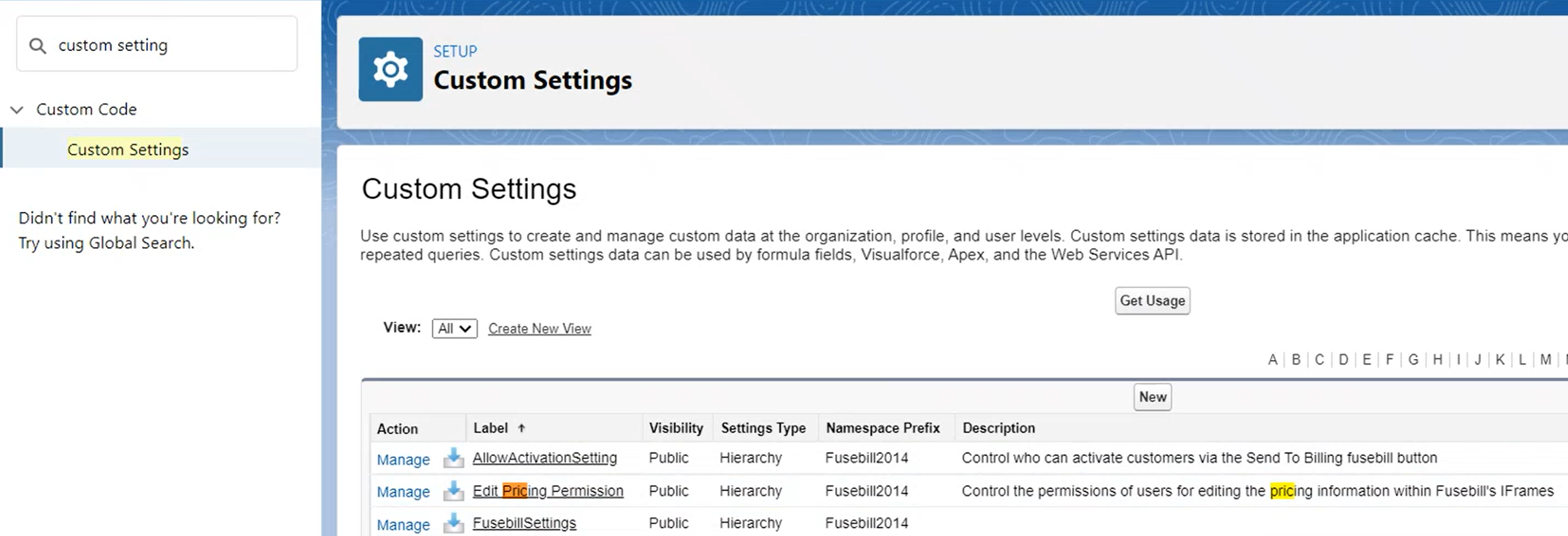Screen dimensions: 1568x536
Task: Click the 'Try using Global Search.' text
Action: [106, 243]
